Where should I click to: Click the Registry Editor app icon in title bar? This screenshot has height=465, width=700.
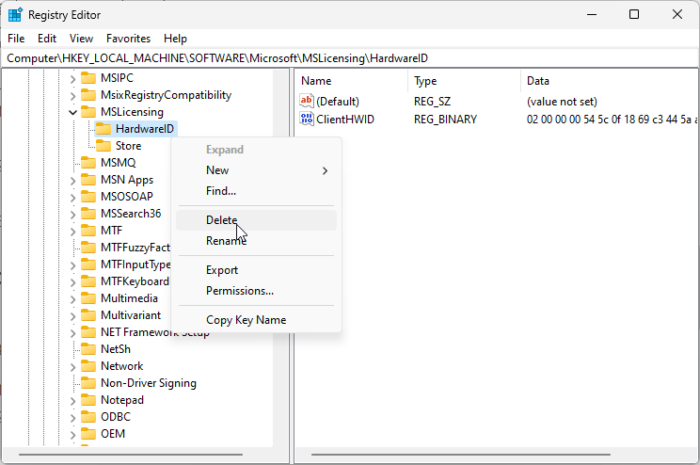[x=15, y=15]
